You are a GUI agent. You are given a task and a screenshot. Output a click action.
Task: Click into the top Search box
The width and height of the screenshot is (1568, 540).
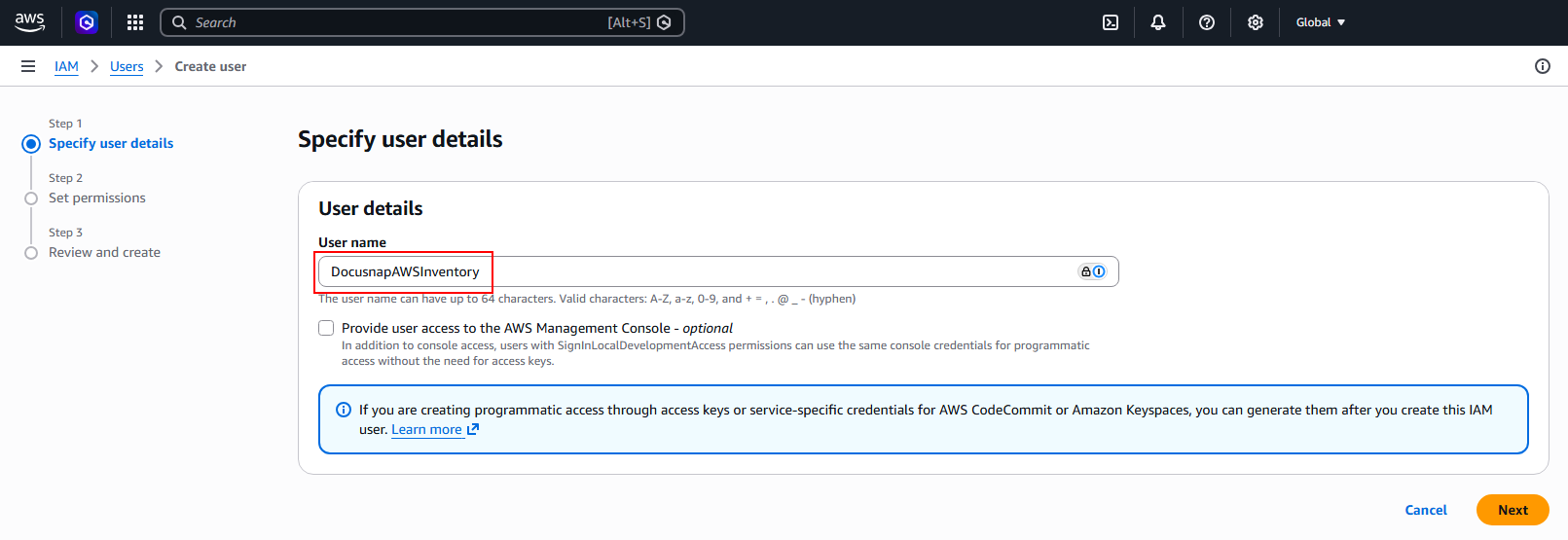[422, 22]
